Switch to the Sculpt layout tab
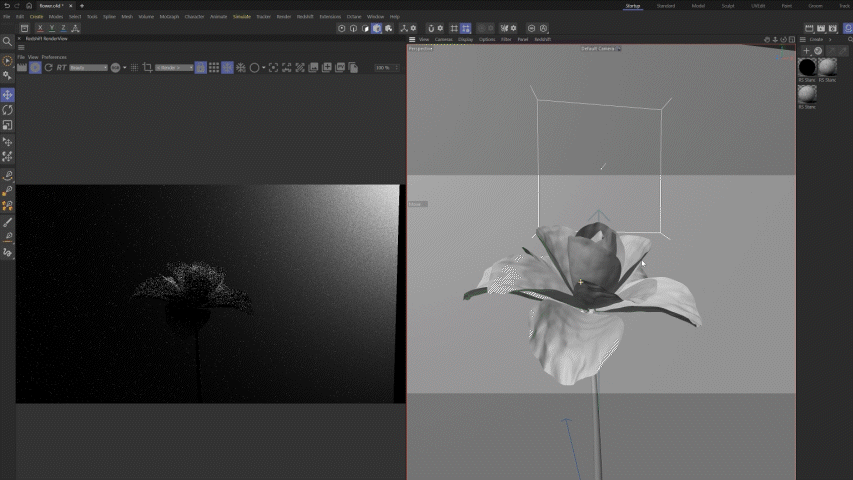 point(727,6)
